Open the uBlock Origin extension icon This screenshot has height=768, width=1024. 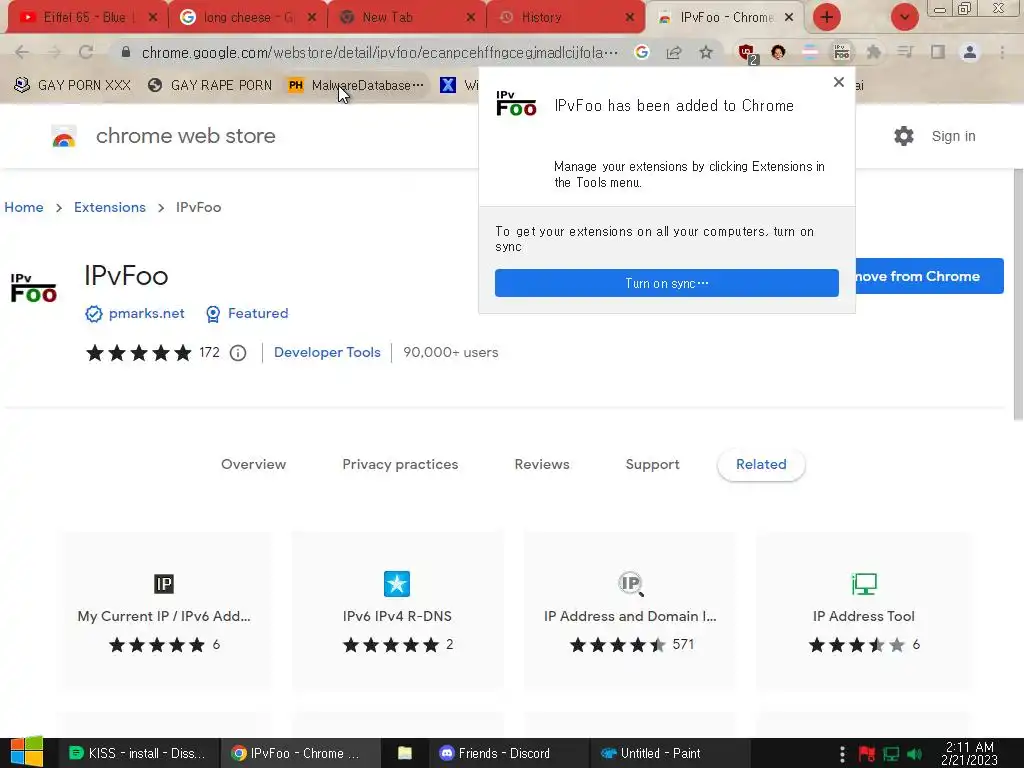(x=747, y=53)
